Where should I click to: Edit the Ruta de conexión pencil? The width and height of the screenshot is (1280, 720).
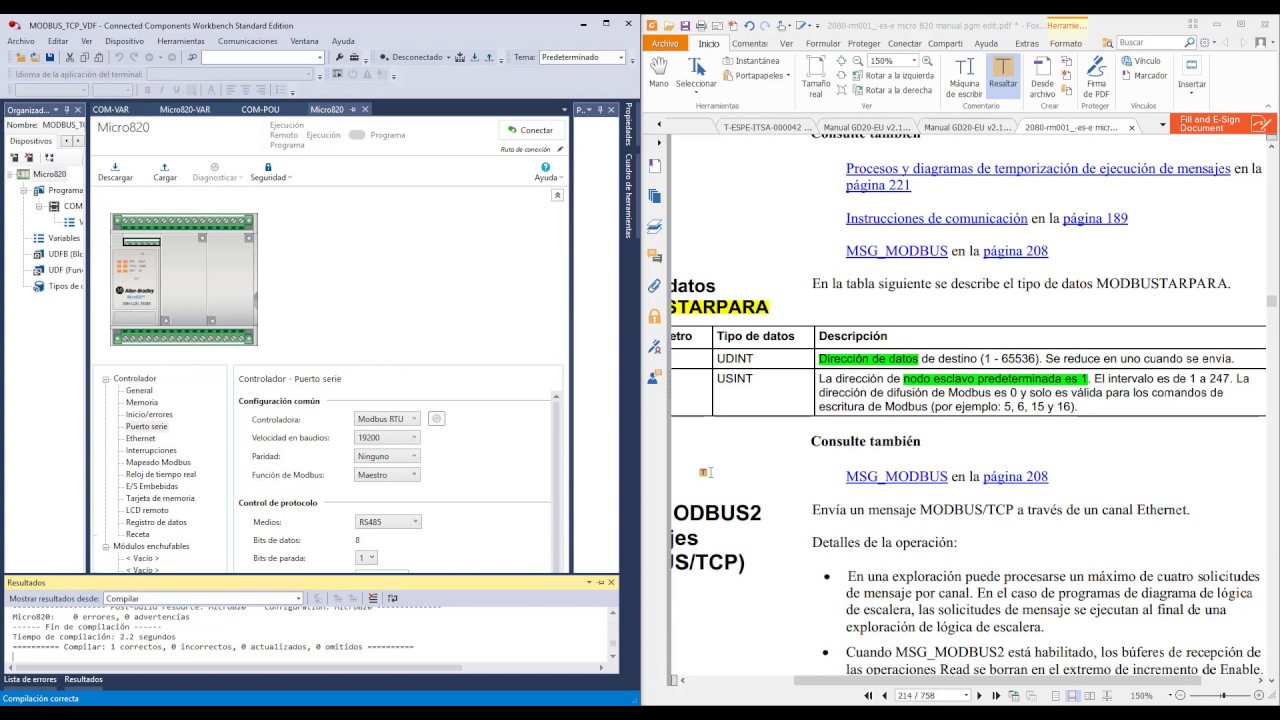pyautogui.click(x=560, y=149)
